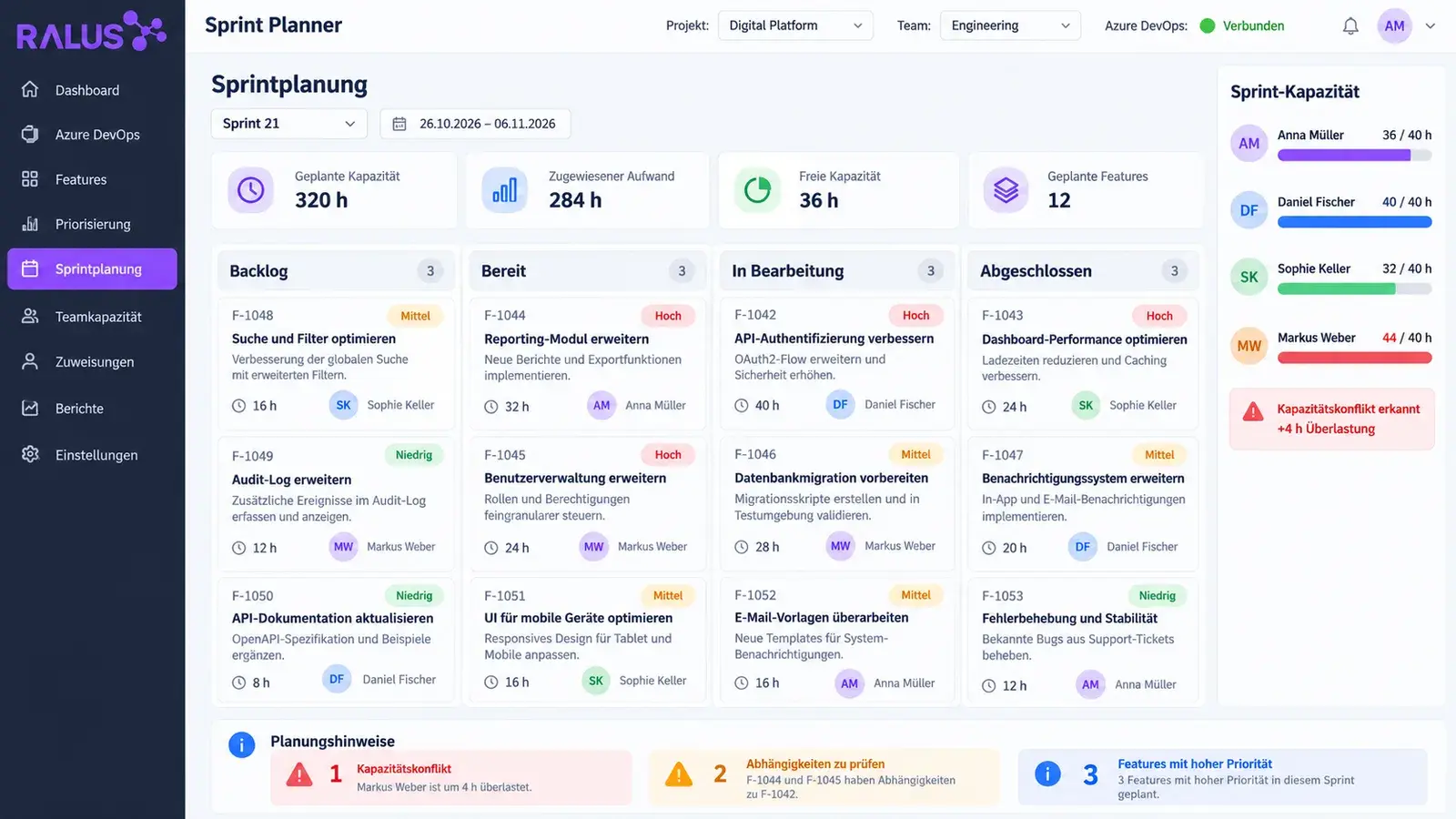Click the SK avatar in Sprint-Kapazität panel
The image size is (1456, 819).
tap(1249, 277)
